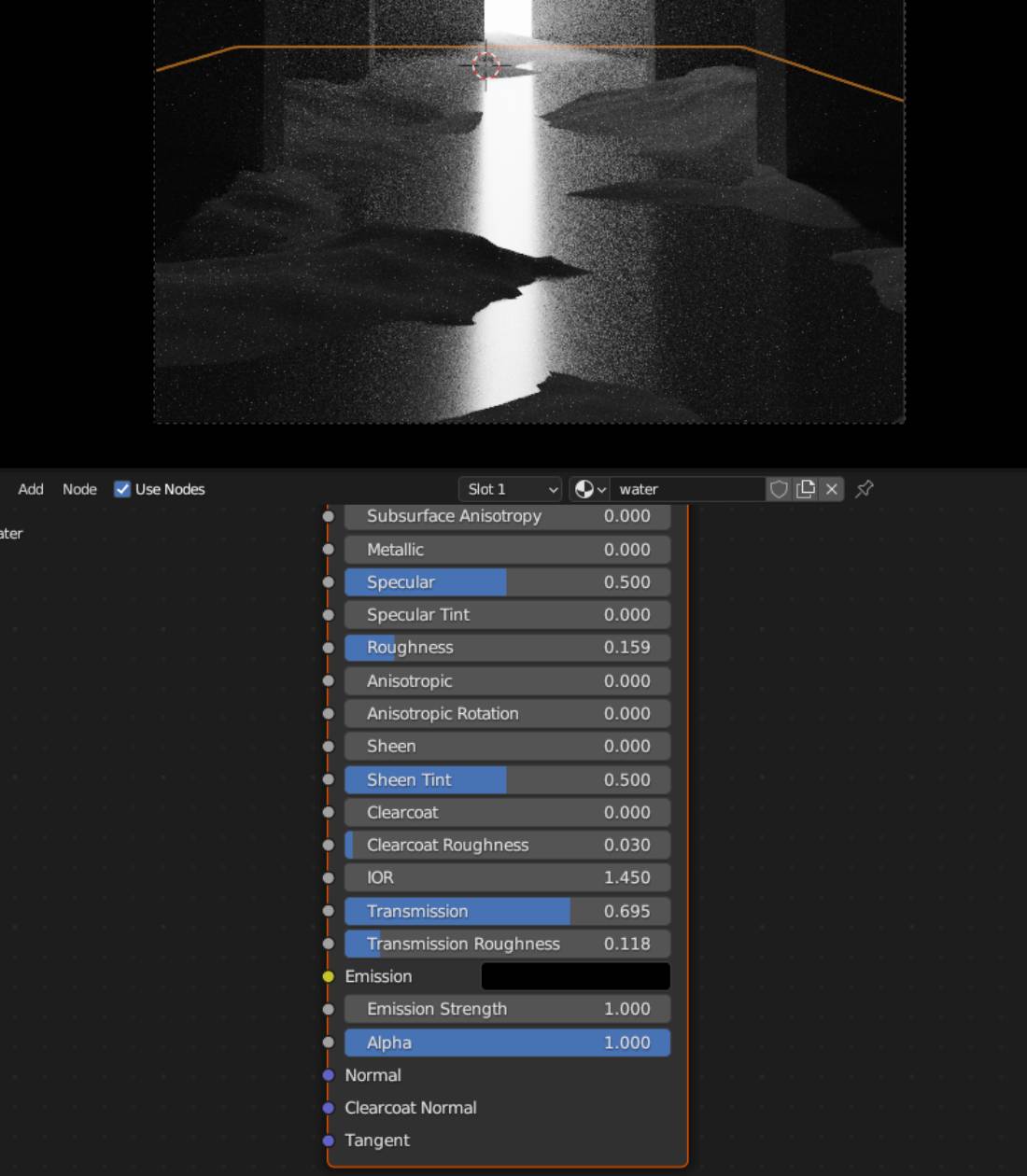Adjust the Alpha slider
Viewport: 1027px width, 1176px height.
click(x=508, y=1043)
